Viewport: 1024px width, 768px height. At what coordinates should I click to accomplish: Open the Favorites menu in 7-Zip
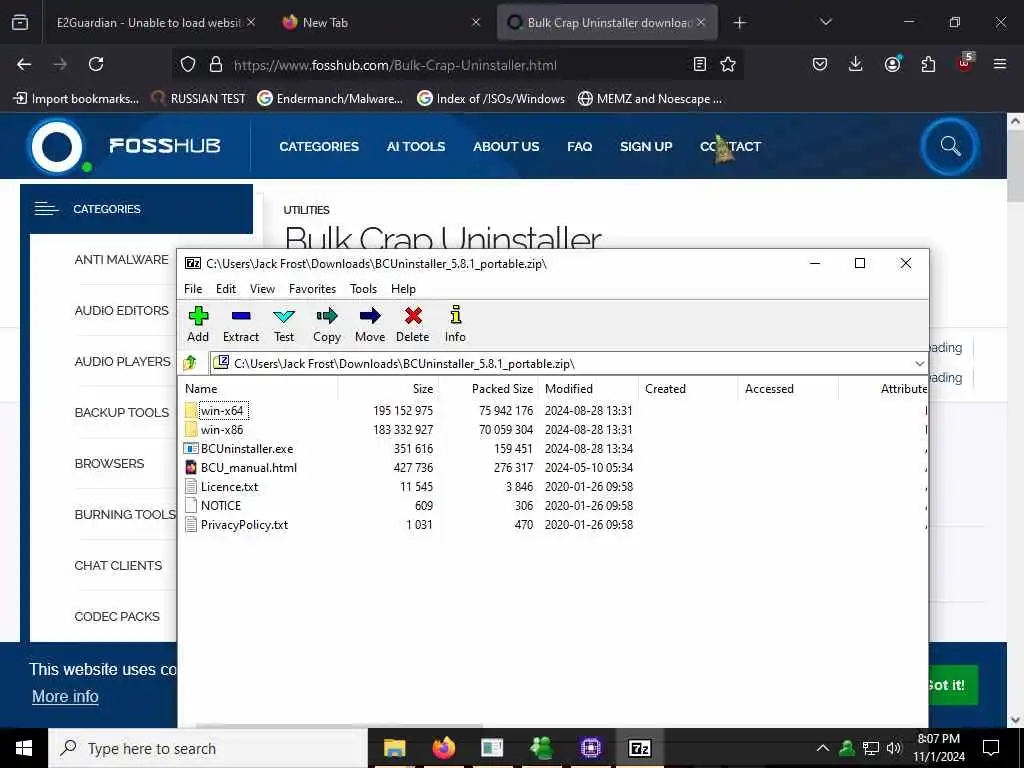tap(312, 289)
